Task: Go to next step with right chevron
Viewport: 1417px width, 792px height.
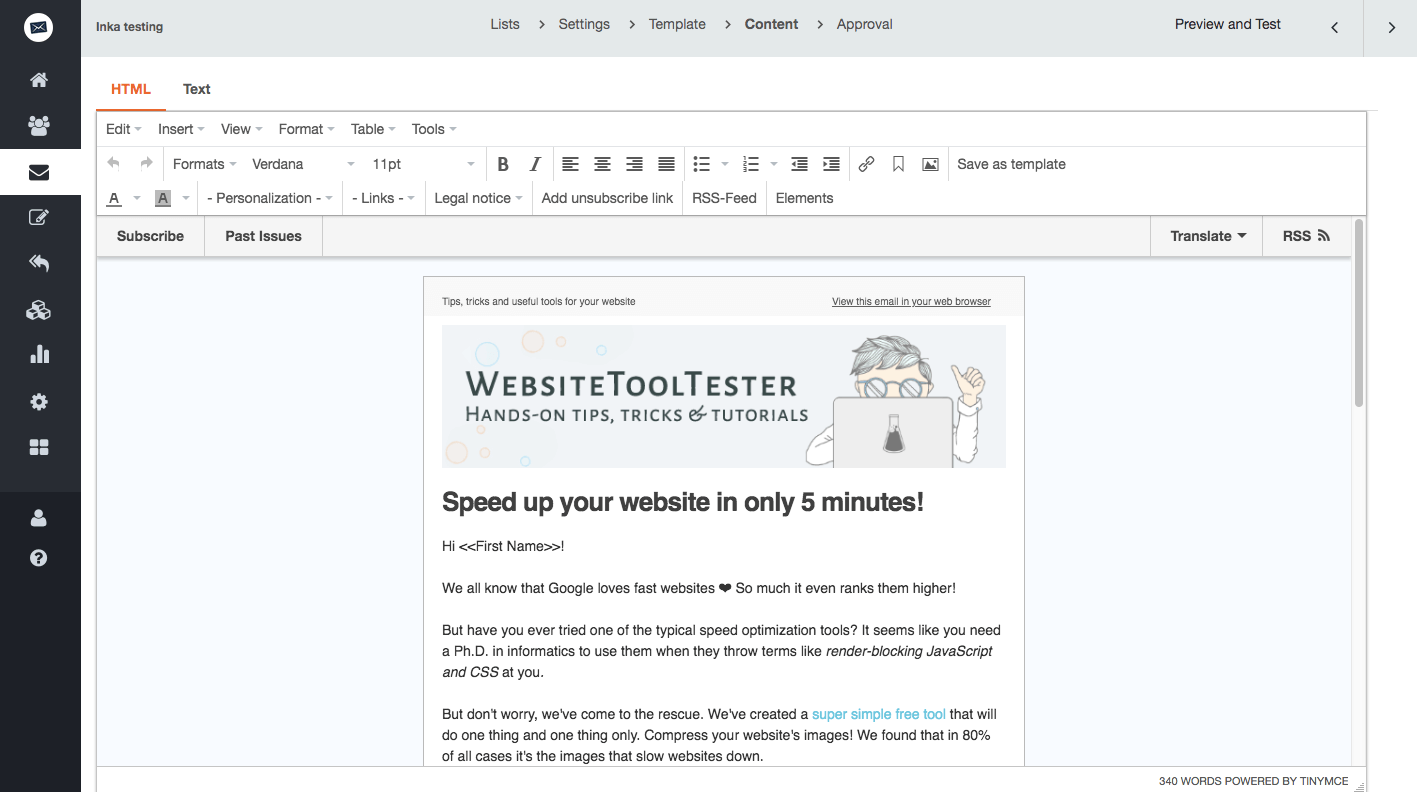Action: pyautogui.click(x=1391, y=28)
